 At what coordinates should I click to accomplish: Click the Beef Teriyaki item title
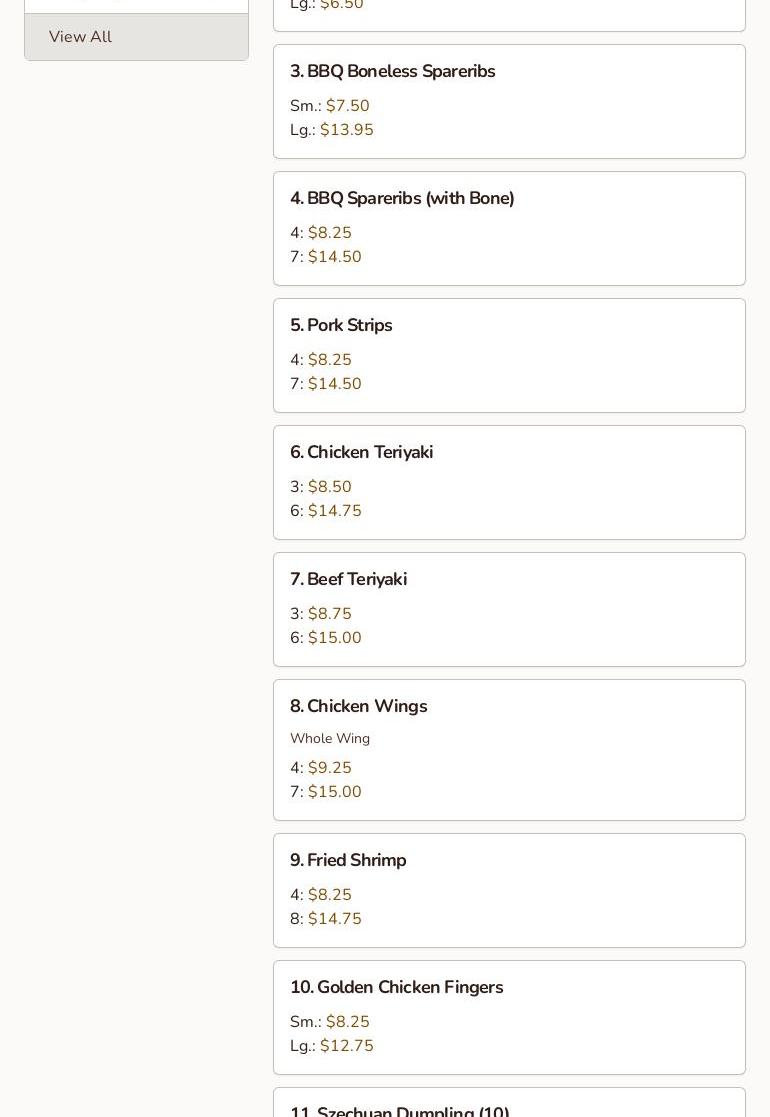pyautogui.click(x=348, y=580)
